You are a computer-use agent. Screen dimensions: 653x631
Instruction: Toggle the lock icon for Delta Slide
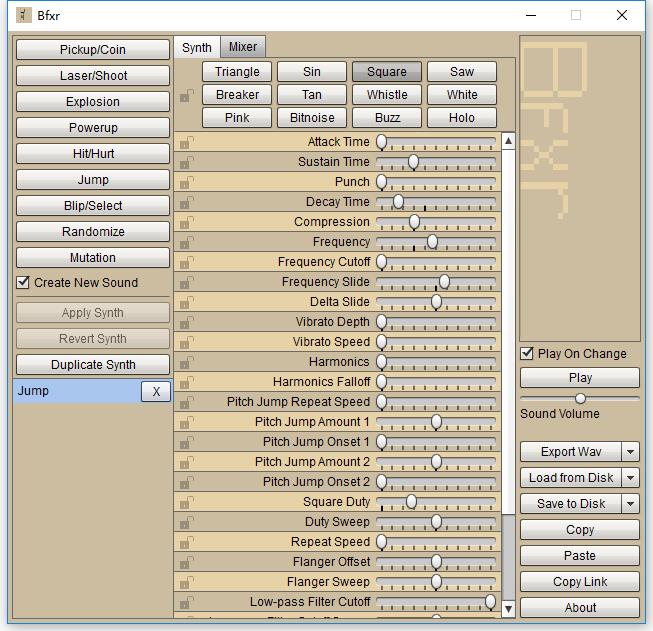tap(187, 302)
